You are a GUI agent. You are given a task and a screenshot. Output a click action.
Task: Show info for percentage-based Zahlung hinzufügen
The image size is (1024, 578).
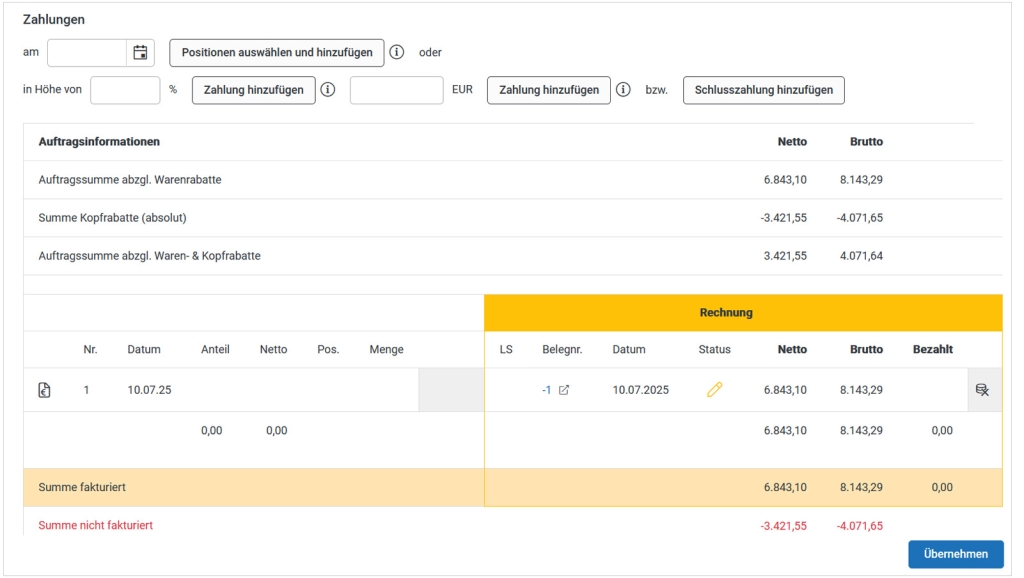[x=328, y=90]
